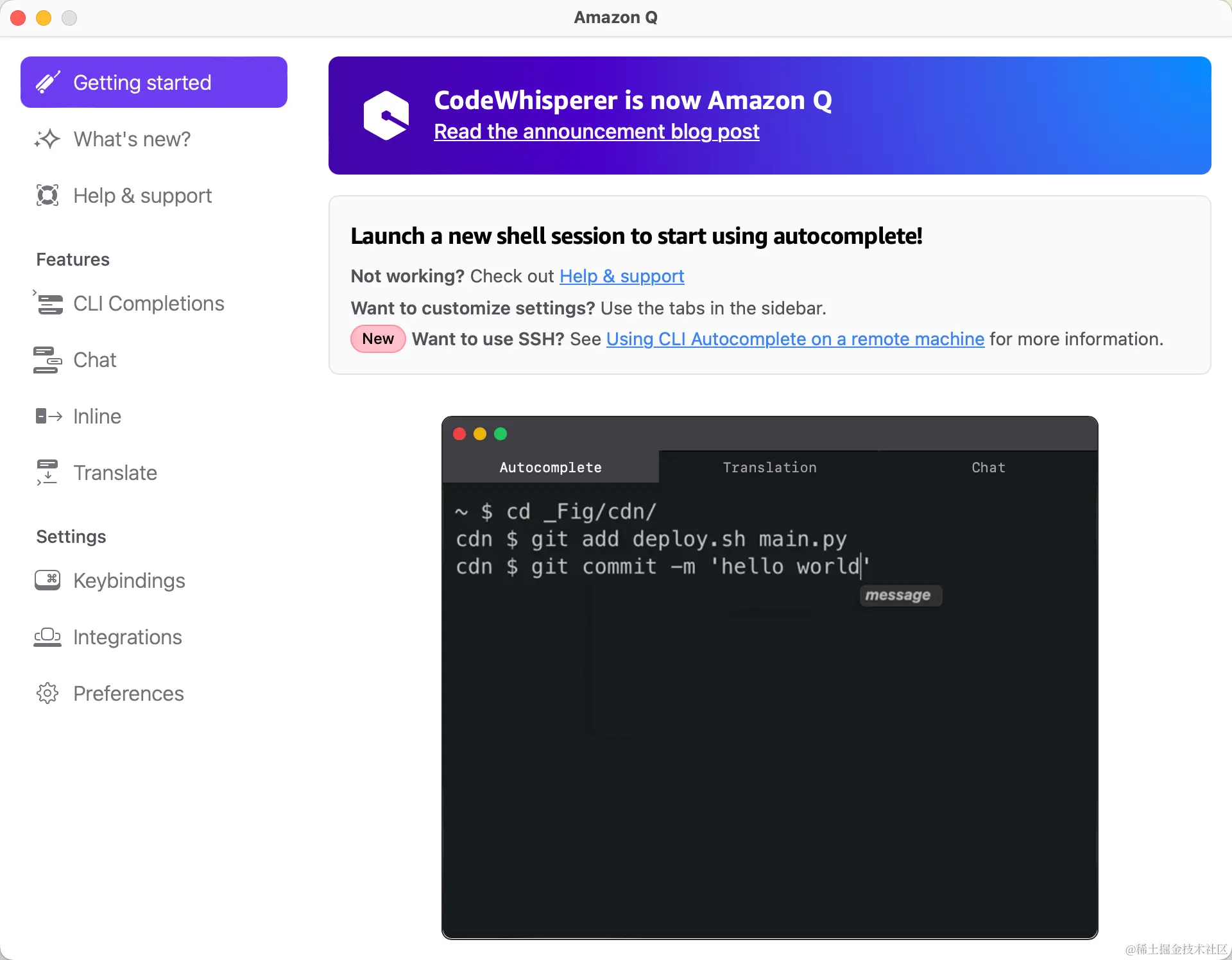Click the pink New badge

coord(378,339)
